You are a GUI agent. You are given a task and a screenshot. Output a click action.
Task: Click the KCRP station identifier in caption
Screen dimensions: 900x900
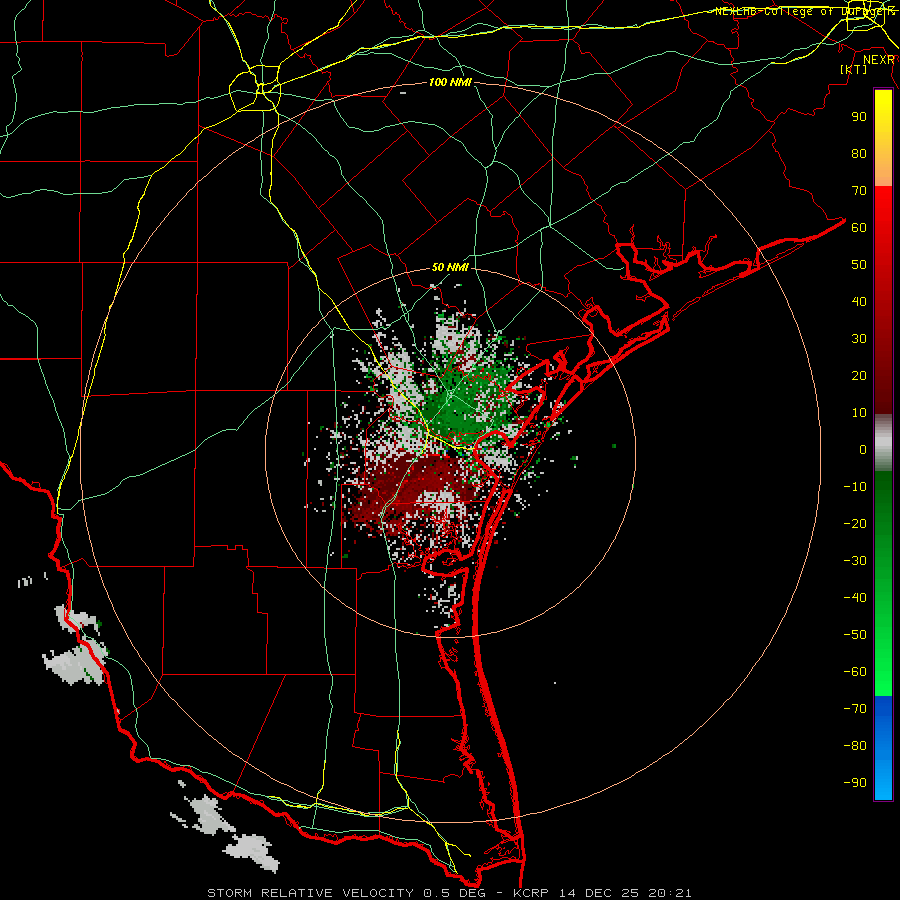532,893
